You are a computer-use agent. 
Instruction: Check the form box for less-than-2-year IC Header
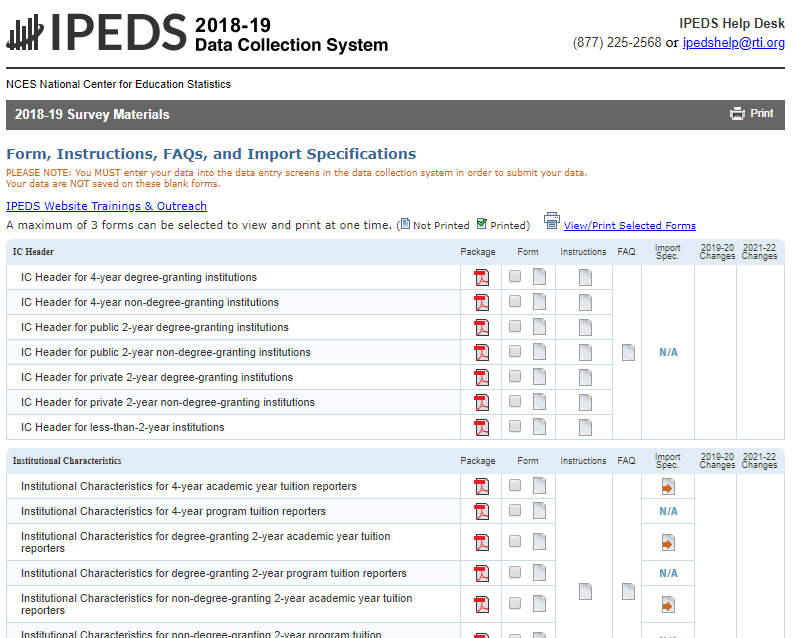[x=515, y=427]
